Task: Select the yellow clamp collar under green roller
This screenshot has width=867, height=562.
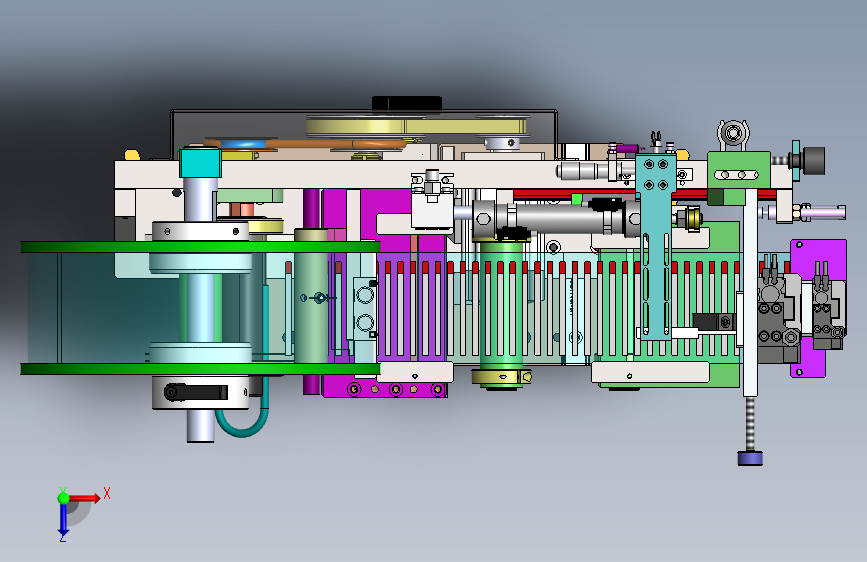Action: click(502, 377)
